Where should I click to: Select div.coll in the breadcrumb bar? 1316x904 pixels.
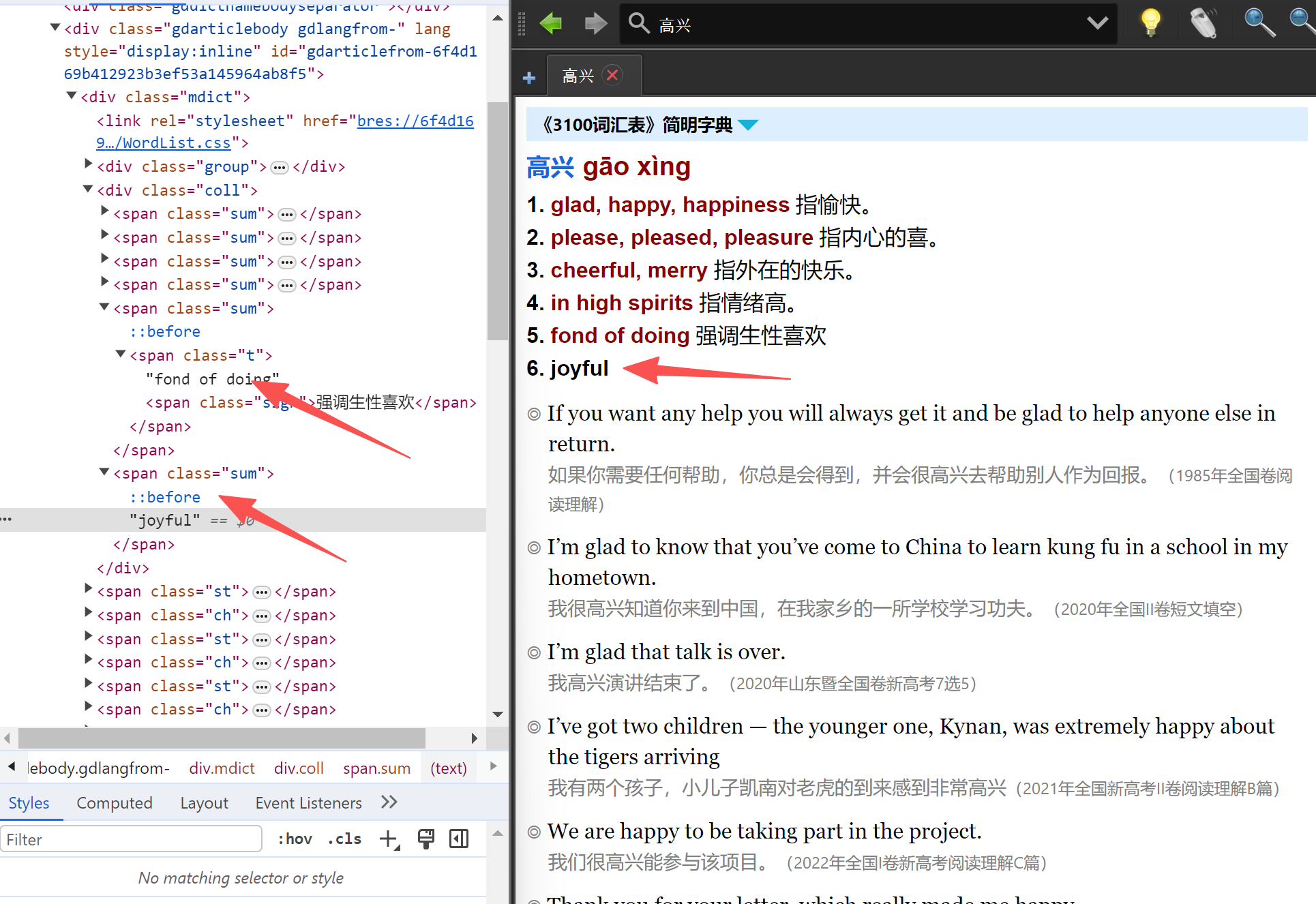[299, 768]
